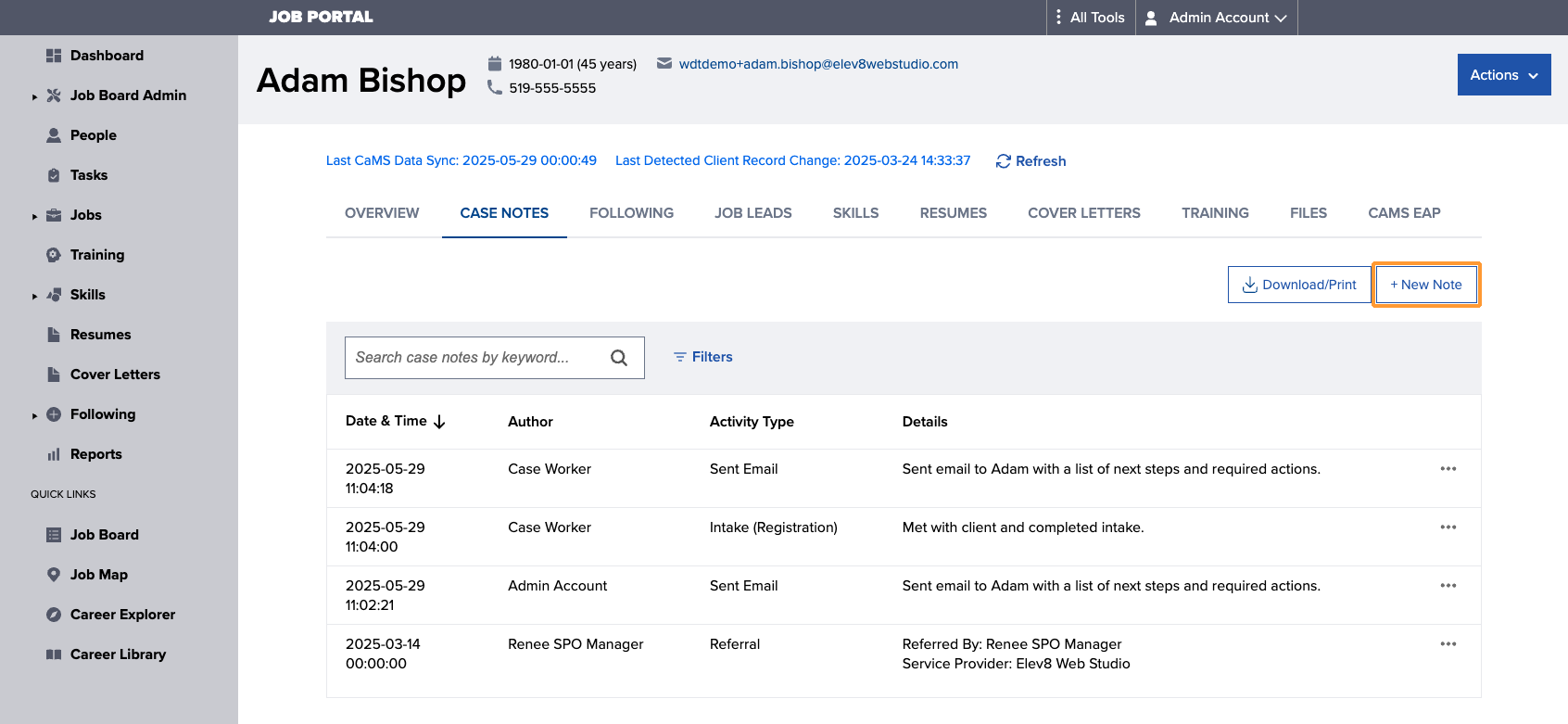This screenshot has height=724, width=1568.
Task: Open the Admin Account dropdown menu
Action: click(x=1217, y=18)
